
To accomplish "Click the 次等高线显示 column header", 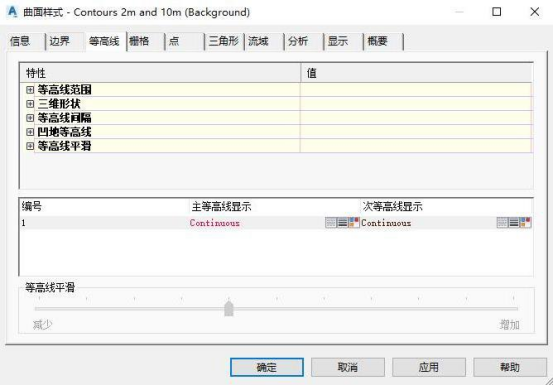I will [447, 206].
